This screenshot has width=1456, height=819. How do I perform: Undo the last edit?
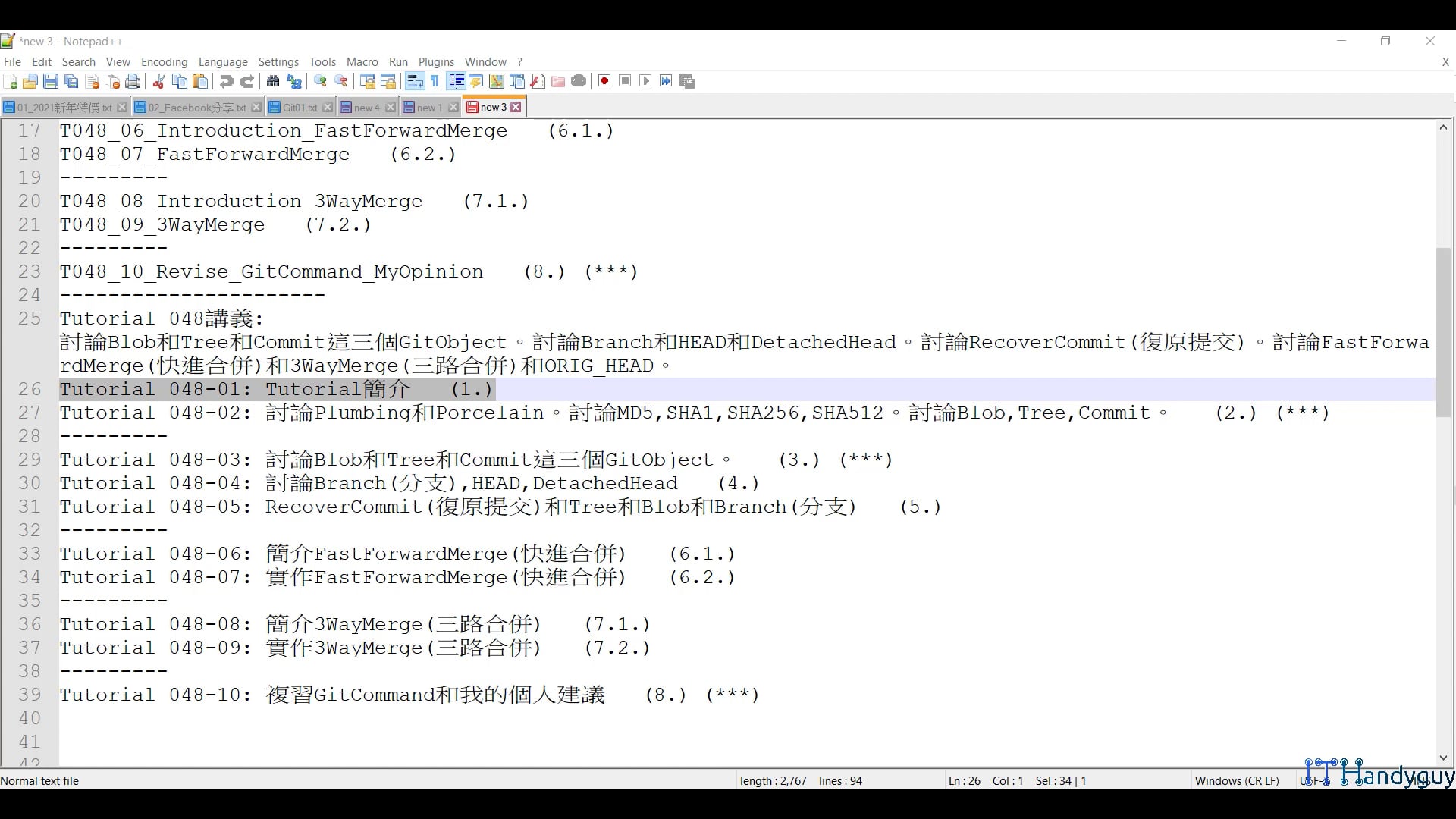point(226,81)
